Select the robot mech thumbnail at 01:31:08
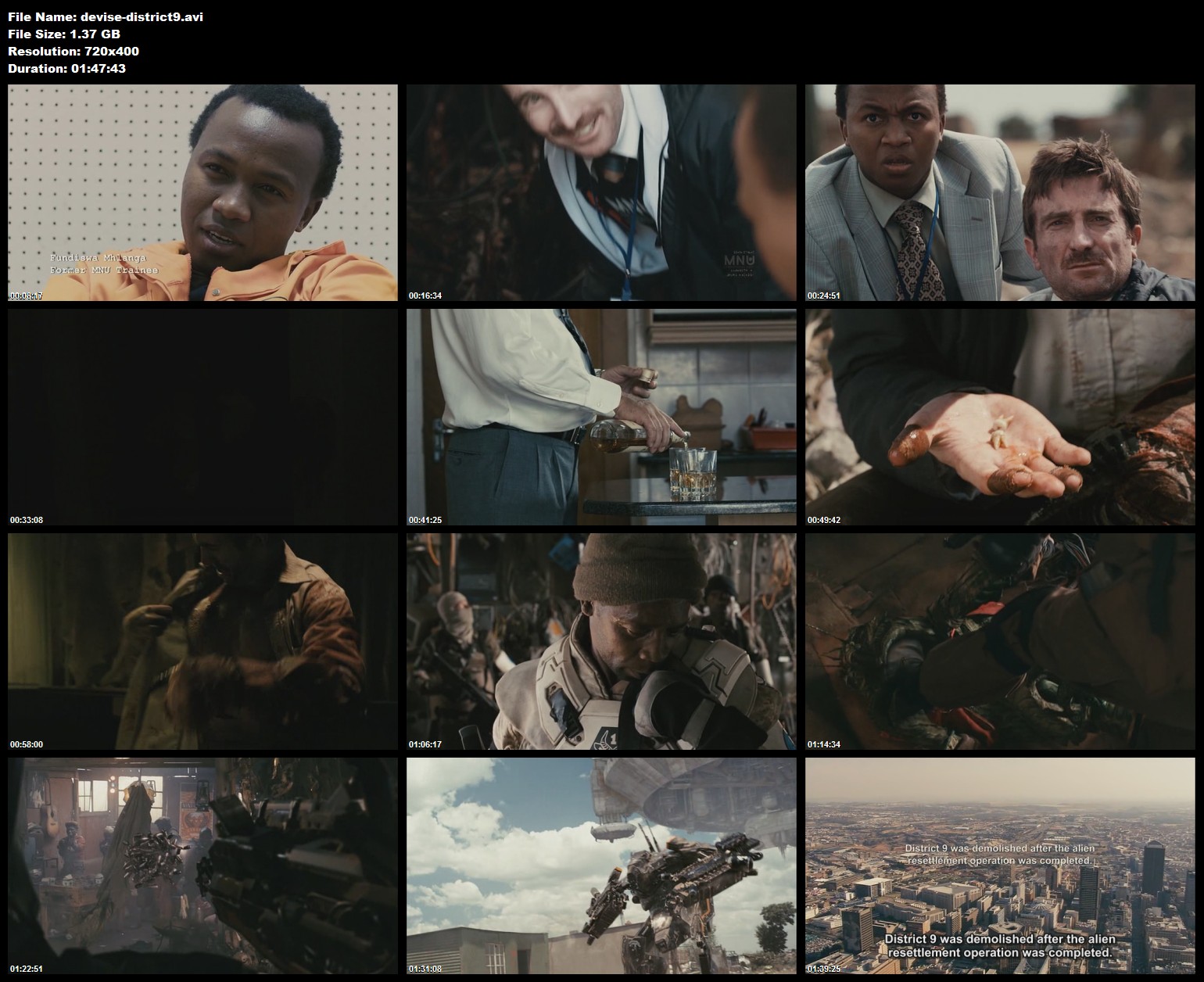 [x=601, y=866]
